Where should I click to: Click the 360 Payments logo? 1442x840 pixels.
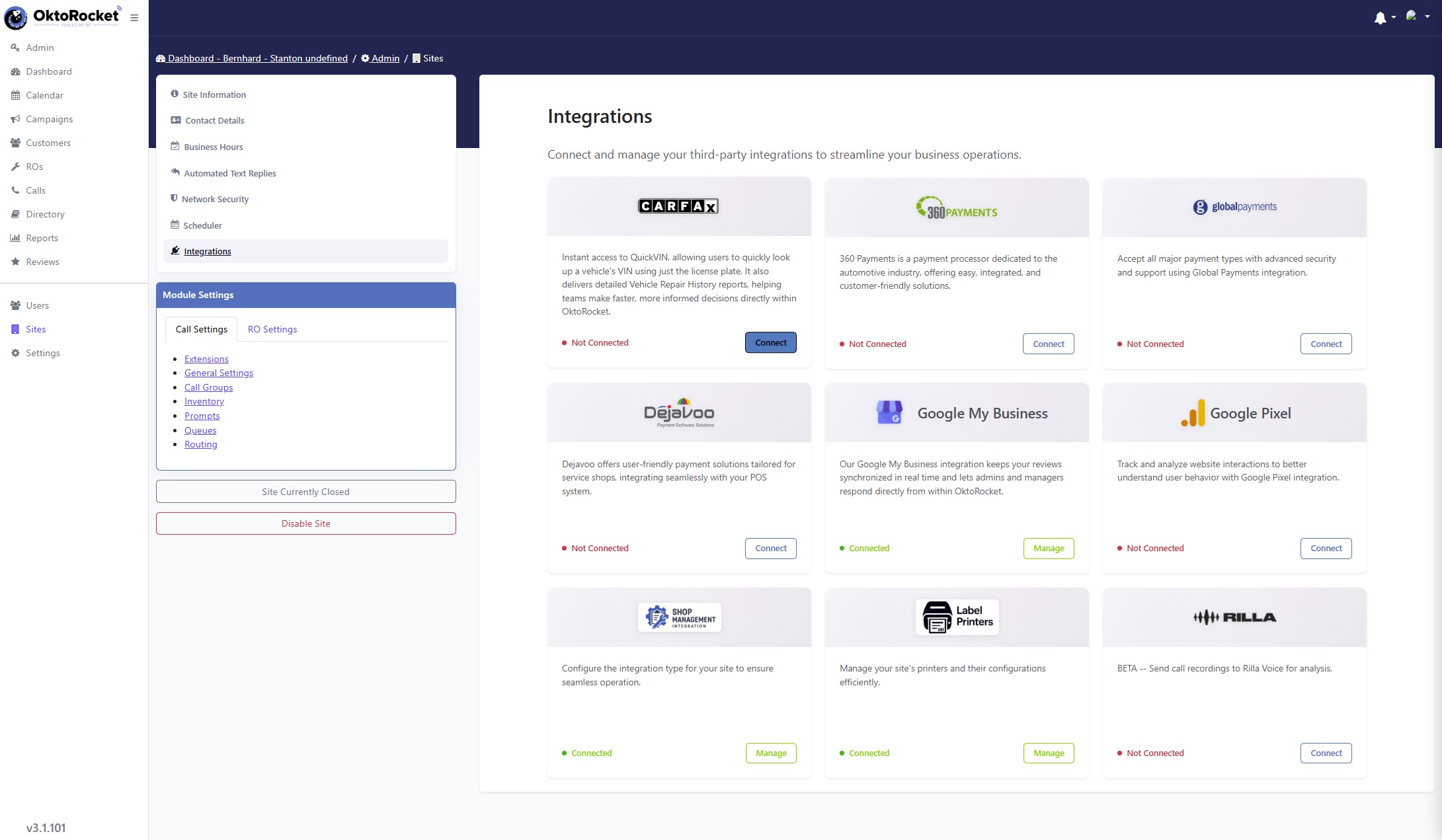point(957,208)
